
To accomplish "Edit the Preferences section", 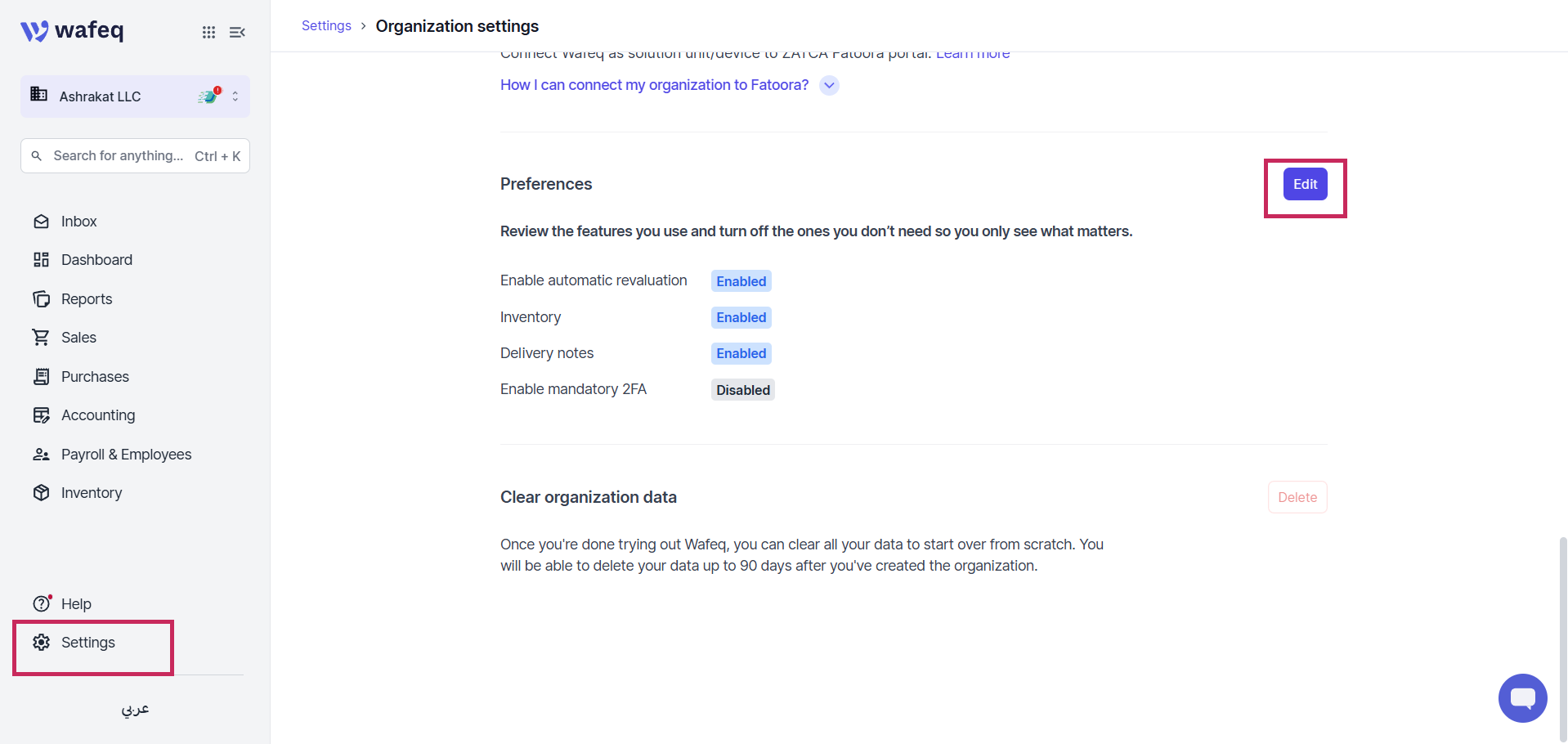I will (x=1305, y=184).
